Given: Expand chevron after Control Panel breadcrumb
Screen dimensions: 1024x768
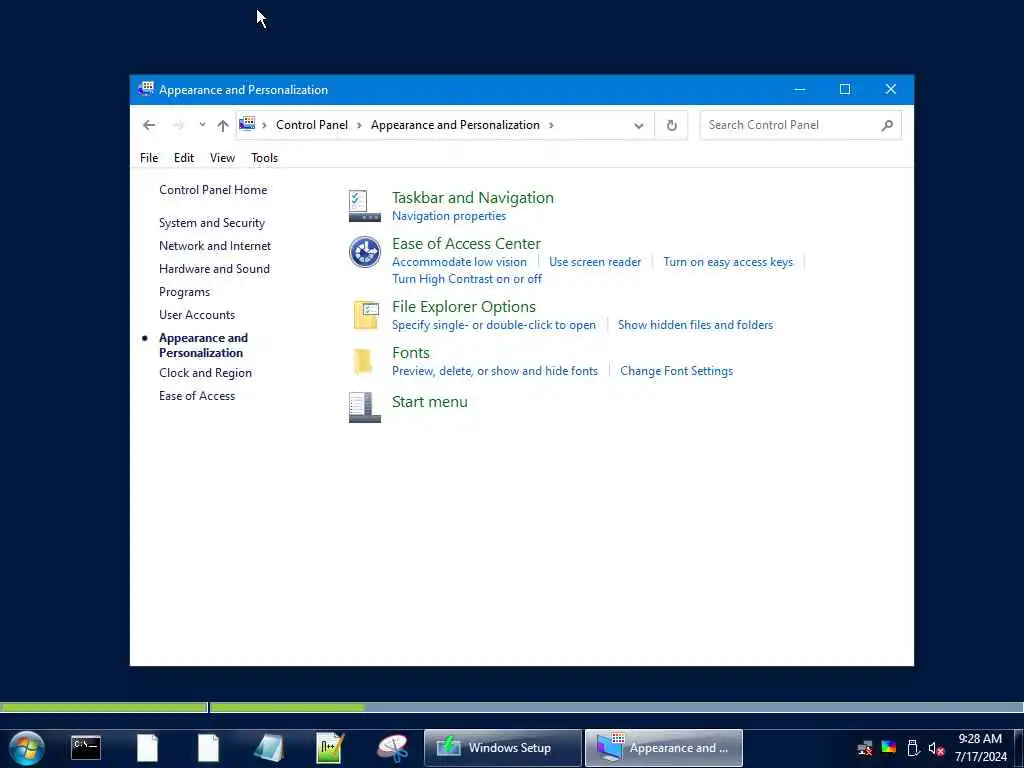Looking at the screenshot, I should [x=359, y=125].
